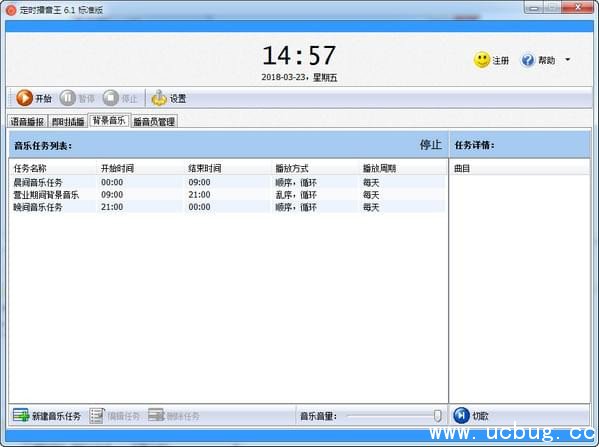Screen dimensions: 599x447
Task: Click the greyed 停止 stop toolbar button
Action: click(x=120, y=98)
